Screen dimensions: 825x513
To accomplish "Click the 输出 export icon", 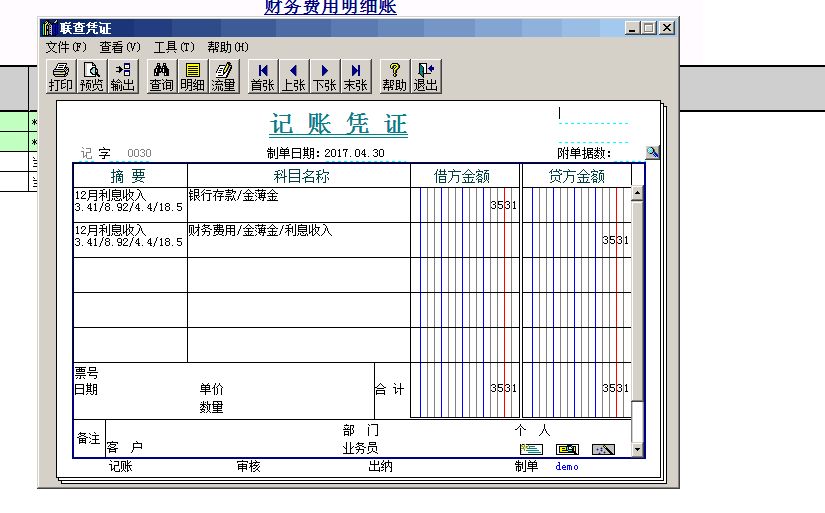I will tap(123, 77).
